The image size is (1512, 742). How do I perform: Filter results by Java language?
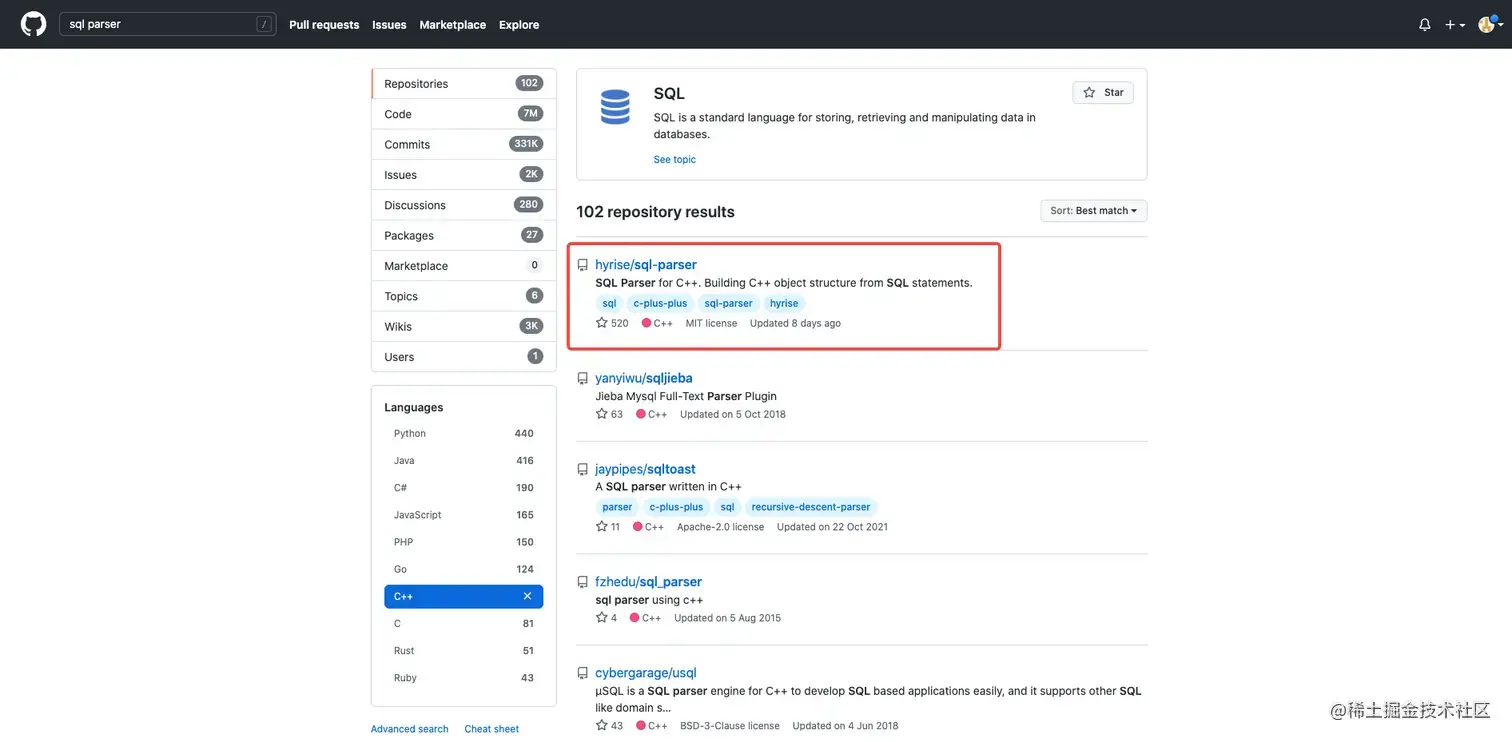tap(464, 461)
